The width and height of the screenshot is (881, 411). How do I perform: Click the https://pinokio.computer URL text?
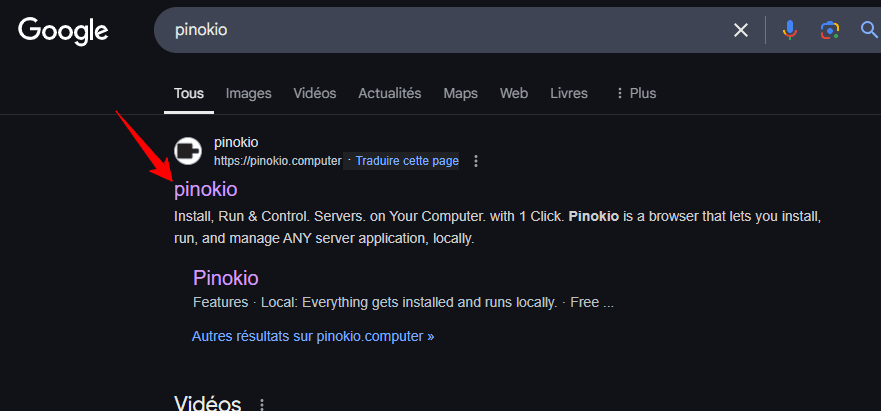pos(278,161)
